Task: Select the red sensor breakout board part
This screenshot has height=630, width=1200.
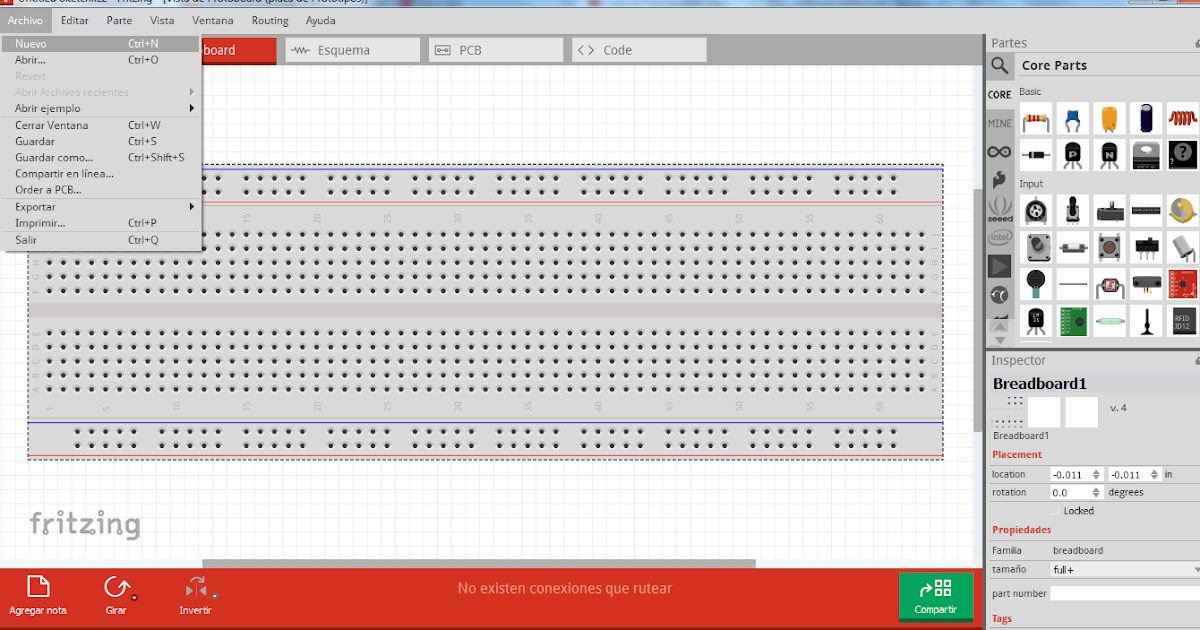Action: click(1183, 284)
